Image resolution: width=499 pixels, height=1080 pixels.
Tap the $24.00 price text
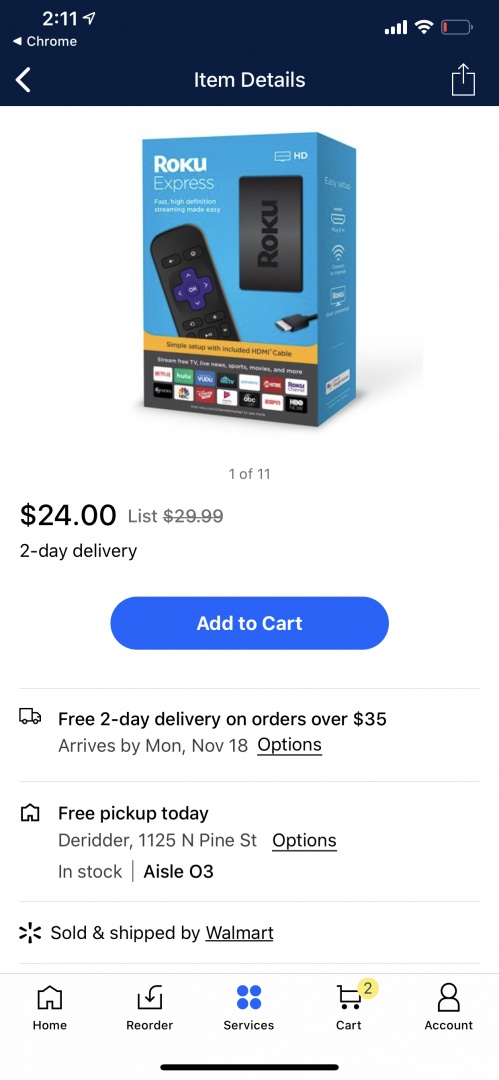point(68,515)
